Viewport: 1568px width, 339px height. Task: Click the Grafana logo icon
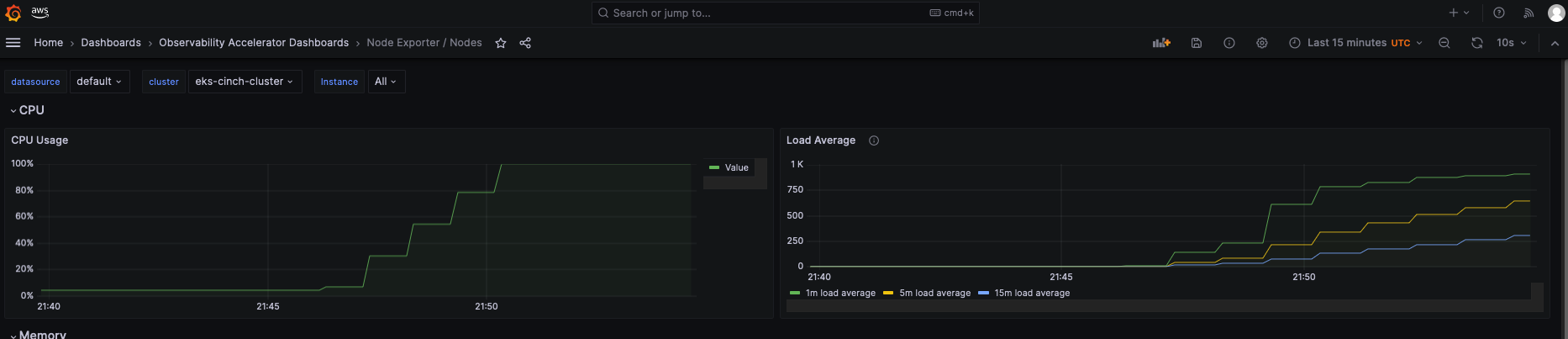coord(13,13)
